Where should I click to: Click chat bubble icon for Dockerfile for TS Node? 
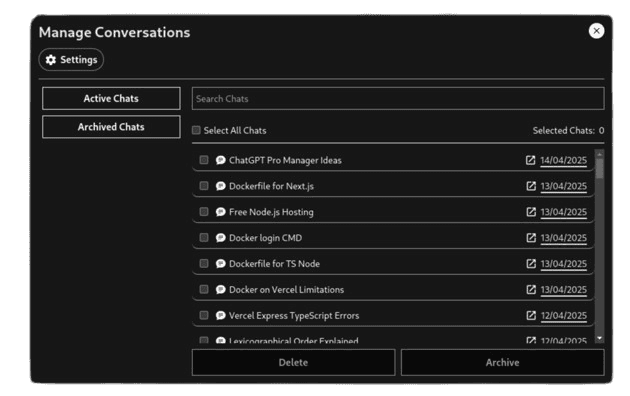220,264
